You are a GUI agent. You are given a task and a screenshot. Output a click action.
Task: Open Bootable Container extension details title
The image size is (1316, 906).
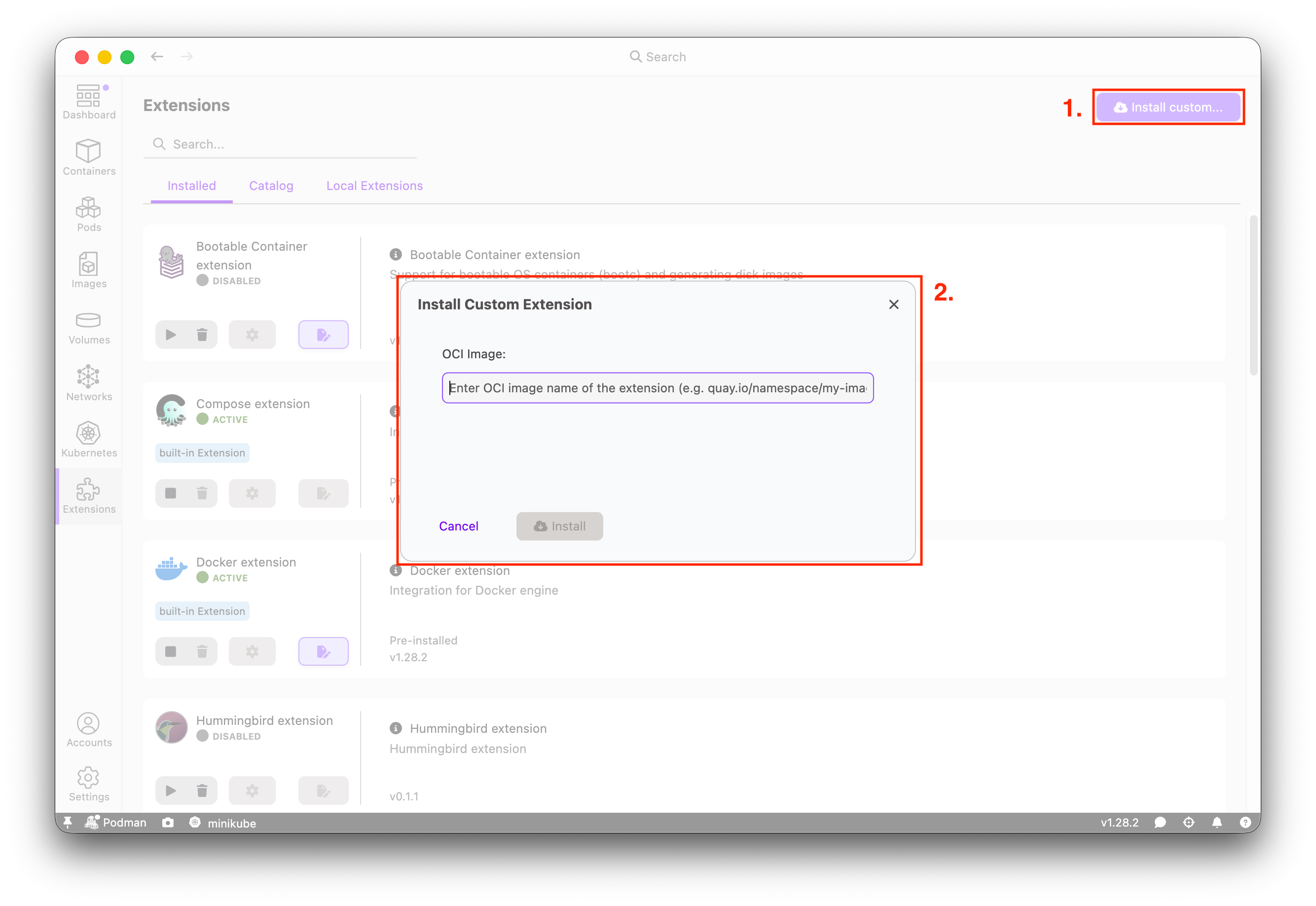point(494,255)
